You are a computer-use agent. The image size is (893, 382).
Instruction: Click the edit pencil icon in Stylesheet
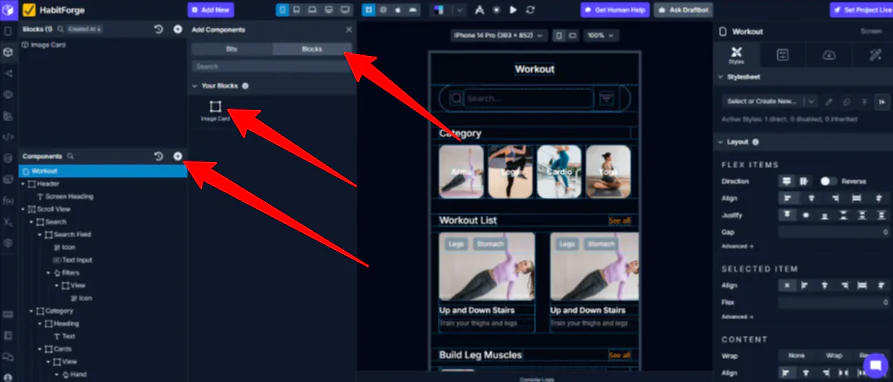(829, 101)
